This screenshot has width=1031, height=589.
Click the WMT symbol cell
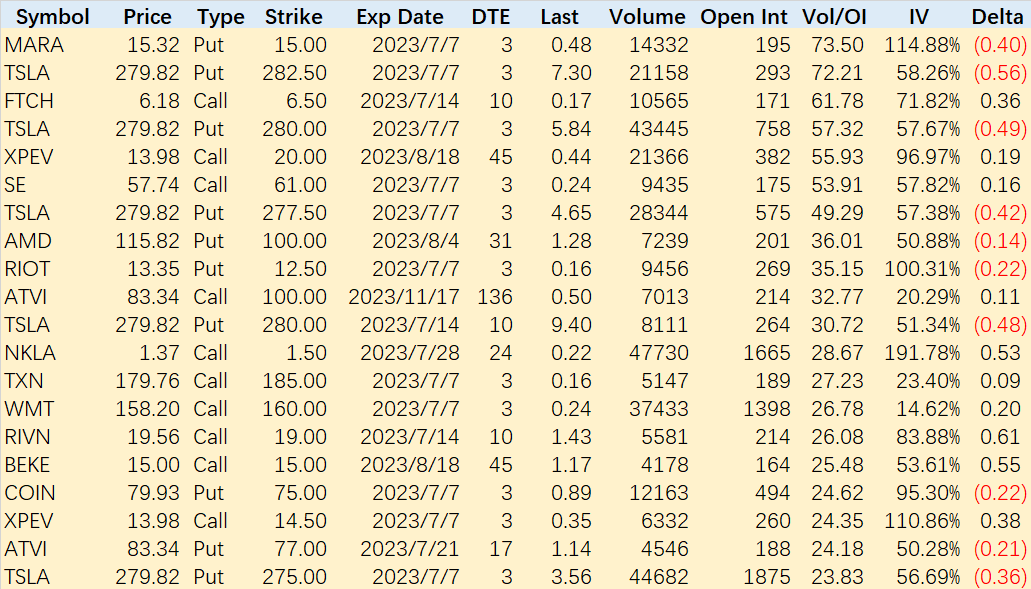click(28, 409)
